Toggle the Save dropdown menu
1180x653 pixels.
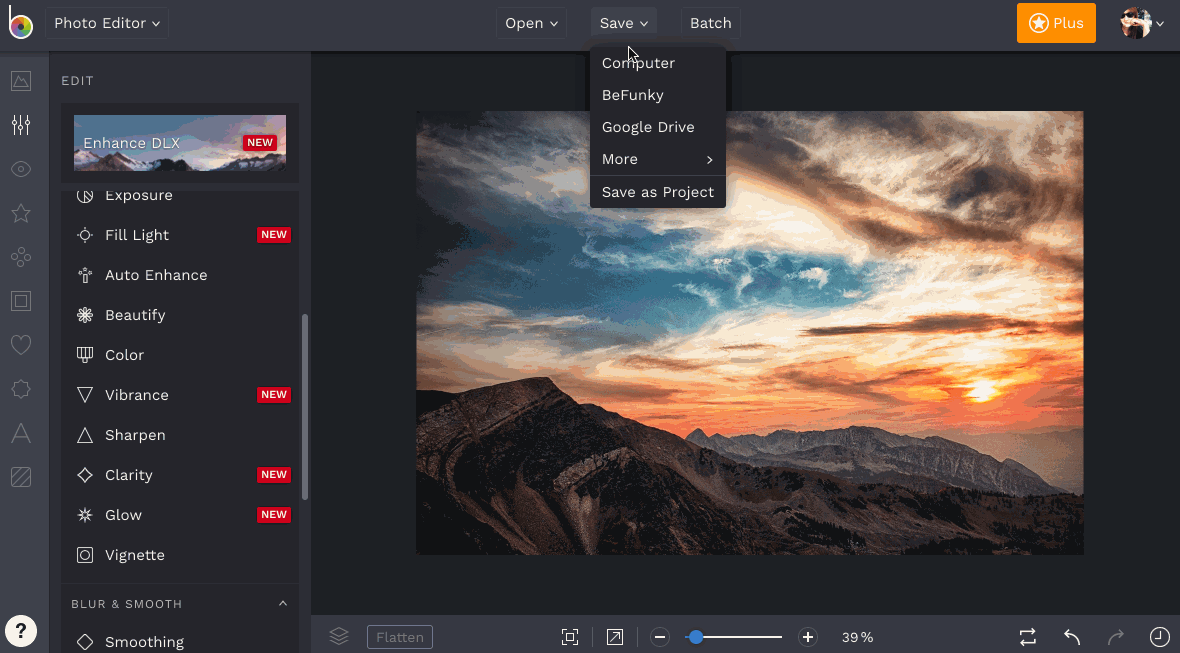click(624, 23)
